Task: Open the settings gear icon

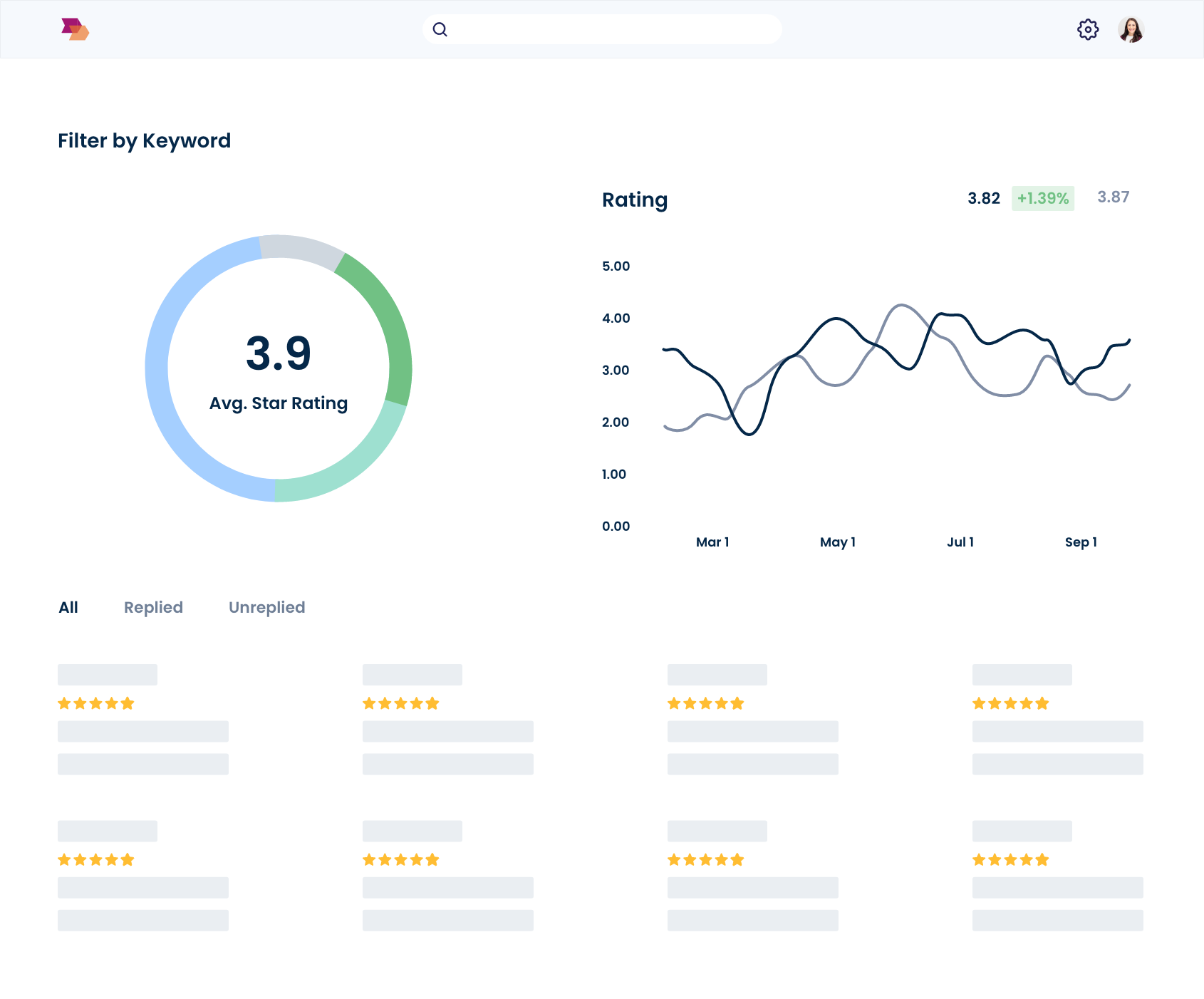Action: pyautogui.click(x=1088, y=29)
